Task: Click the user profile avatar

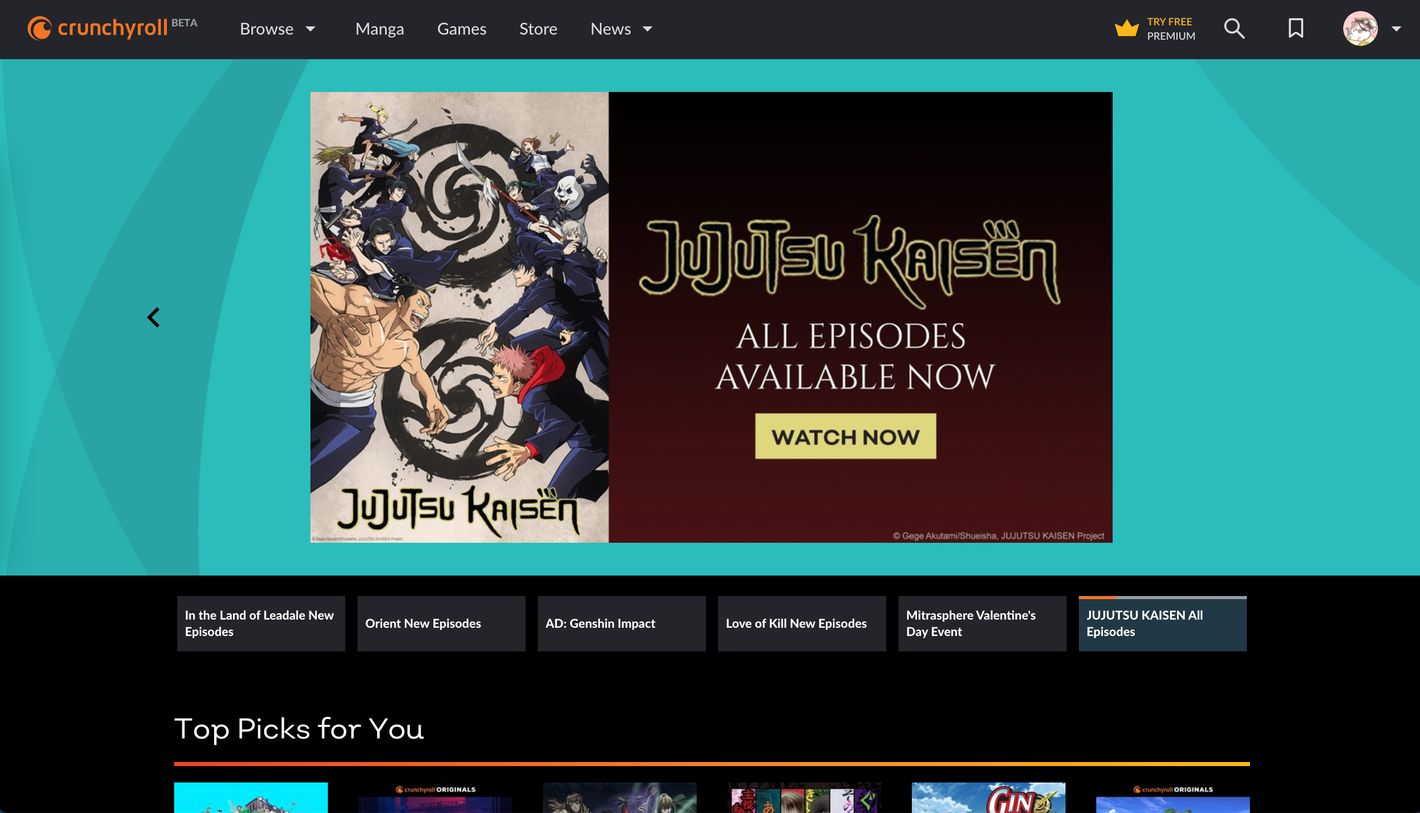Action: [1360, 29]
